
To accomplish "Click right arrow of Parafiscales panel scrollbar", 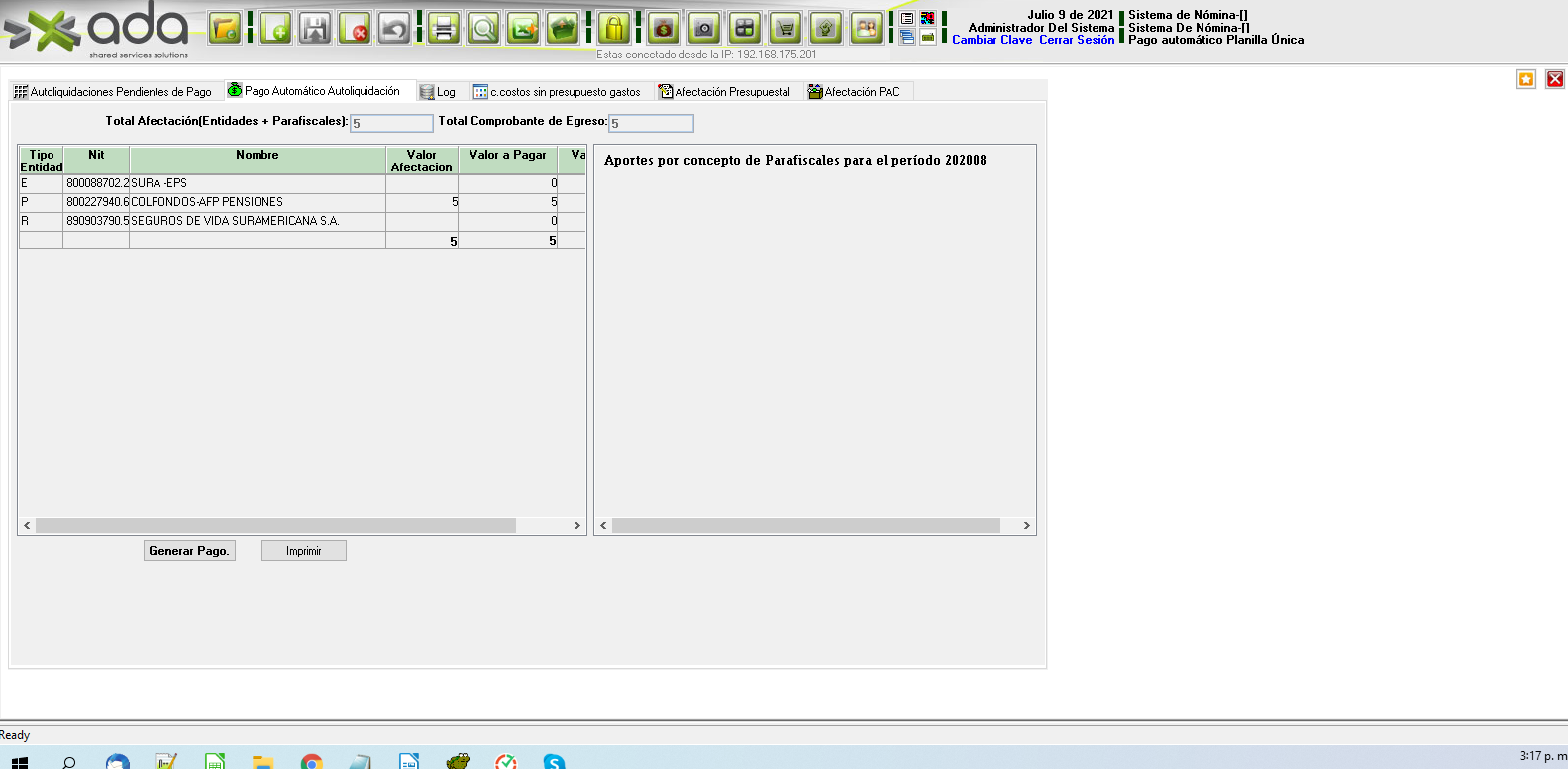I will click(1027, 526).
